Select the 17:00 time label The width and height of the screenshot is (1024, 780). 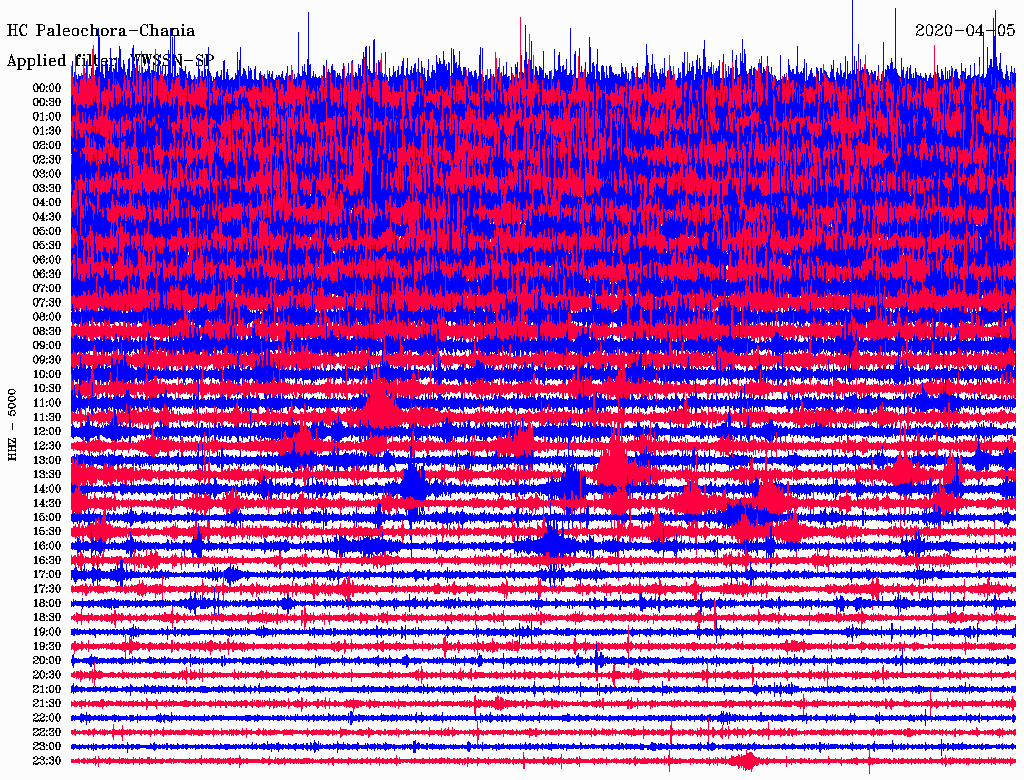(47, 574)
